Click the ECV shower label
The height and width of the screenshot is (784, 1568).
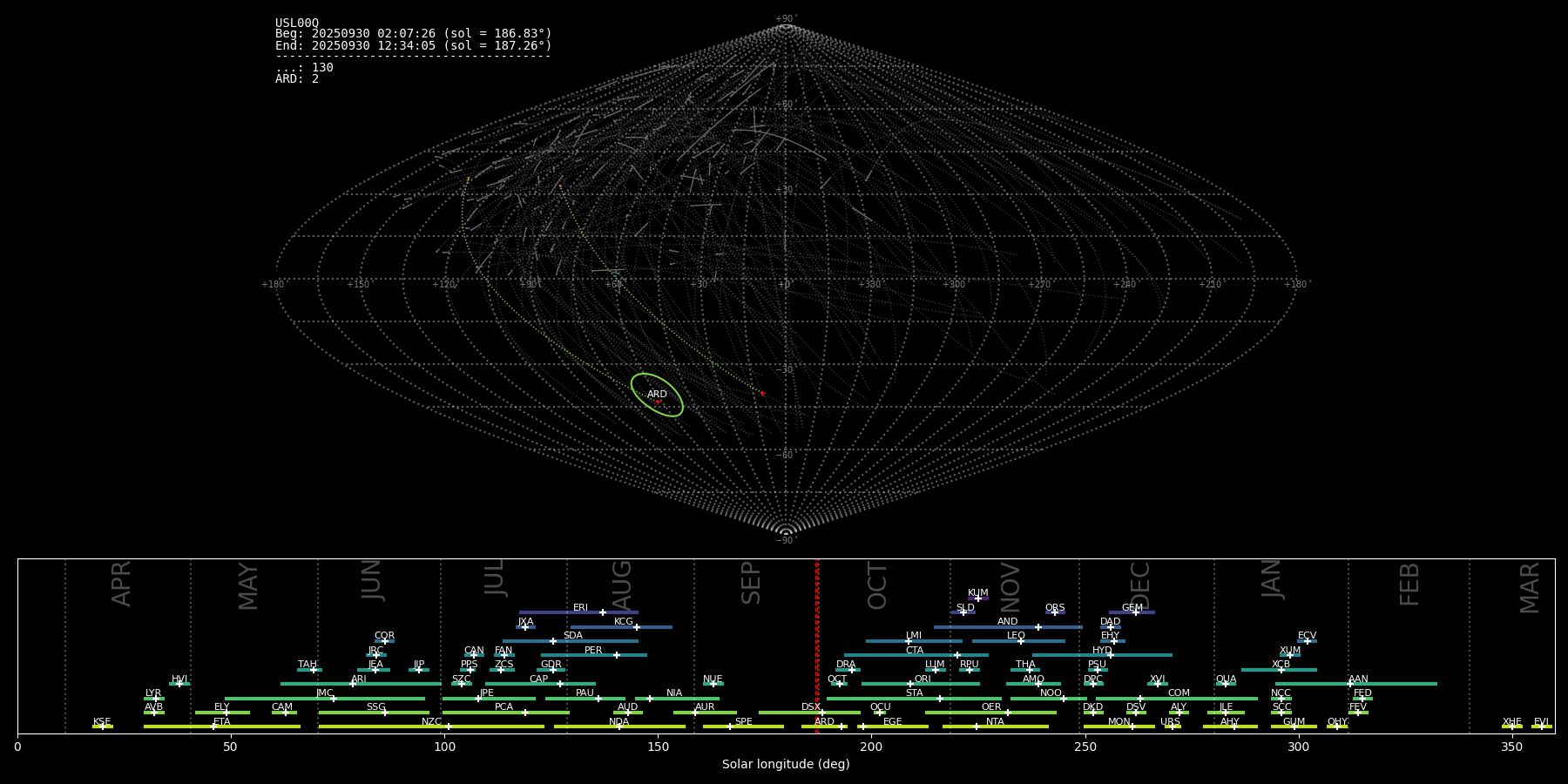(x=1307, y=635)
